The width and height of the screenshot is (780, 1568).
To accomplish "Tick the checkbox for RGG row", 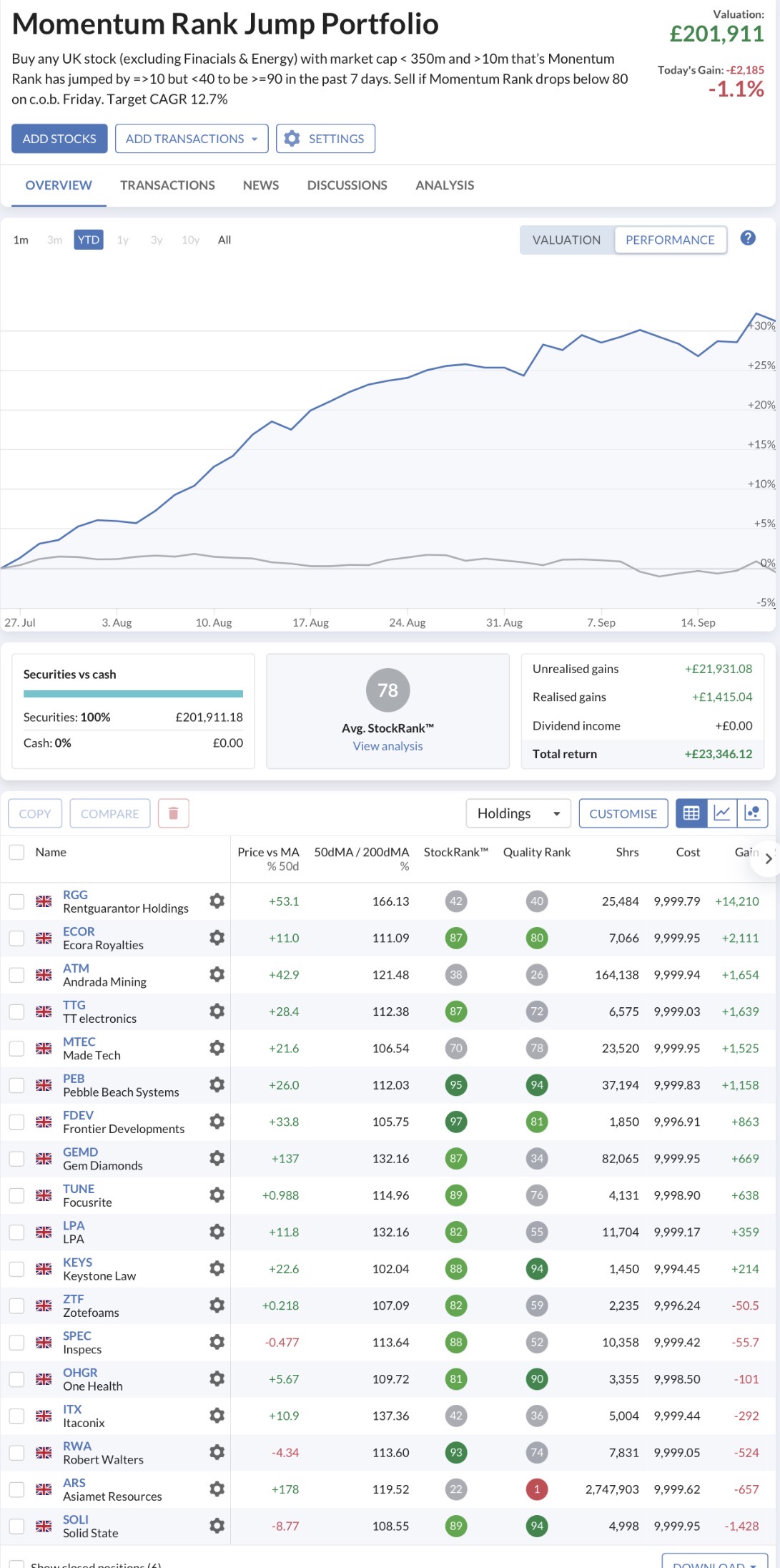I will tap(16, 901).
